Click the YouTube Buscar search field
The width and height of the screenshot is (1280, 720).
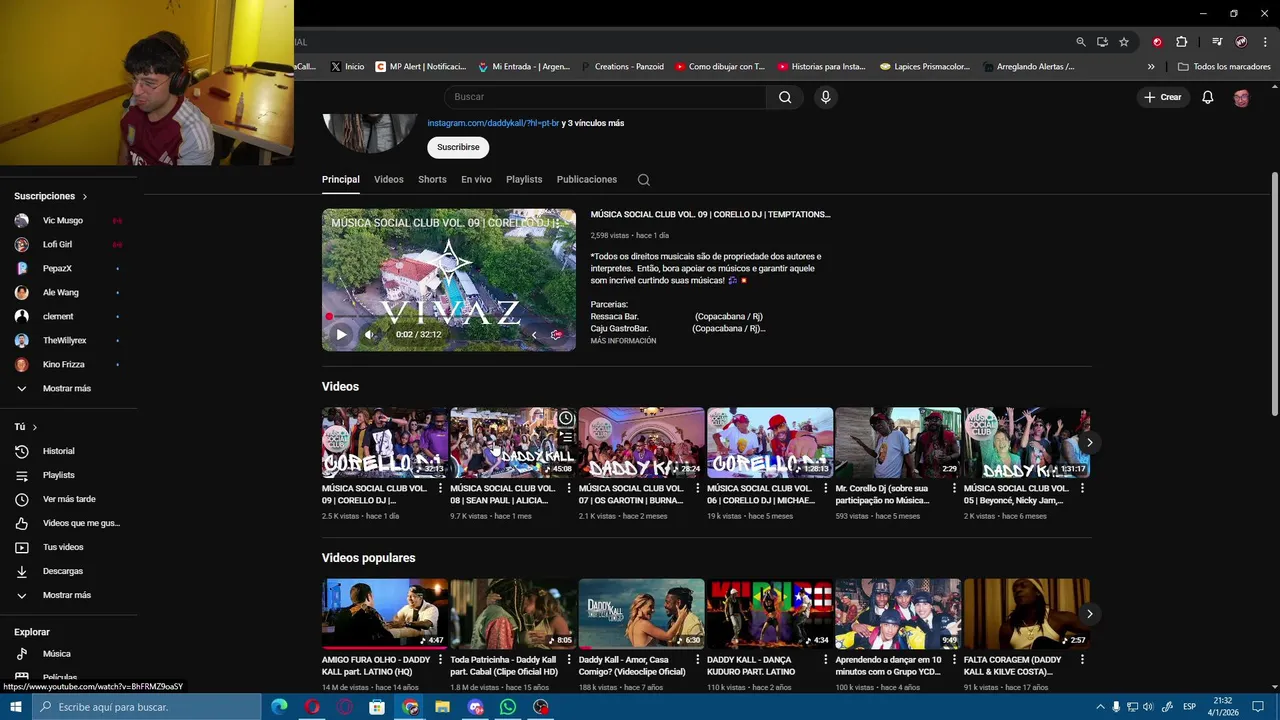[x=605, y=97]
